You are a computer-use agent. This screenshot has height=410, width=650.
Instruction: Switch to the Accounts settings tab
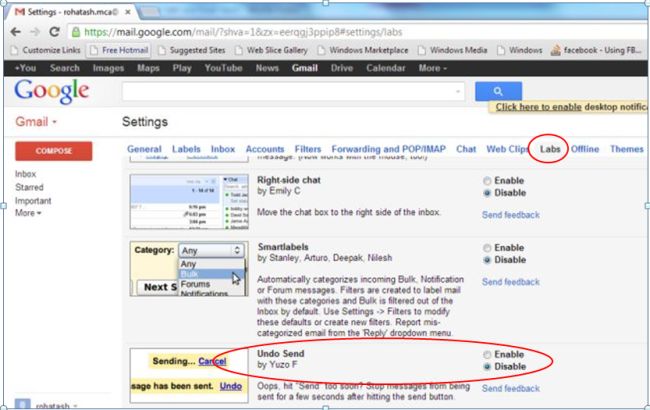[x=265, y=149]
